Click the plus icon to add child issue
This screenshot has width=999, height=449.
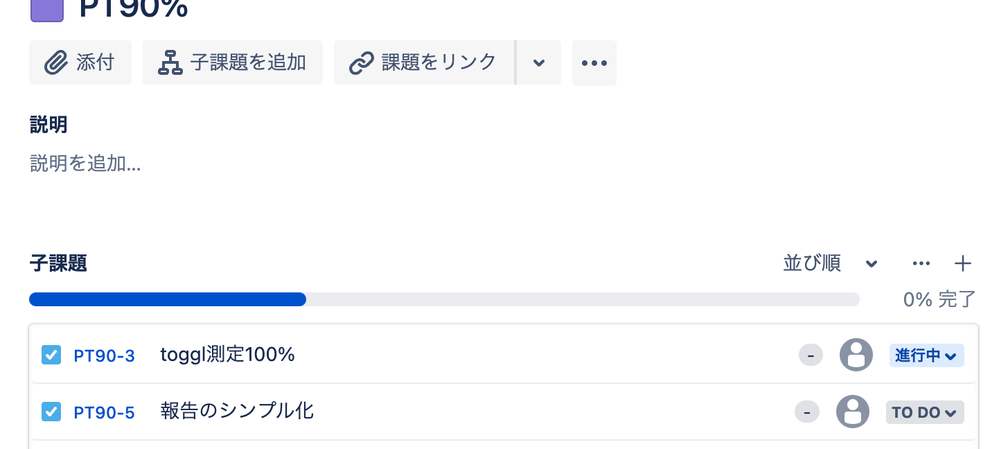pyautogui.click(x=963, y=263)
